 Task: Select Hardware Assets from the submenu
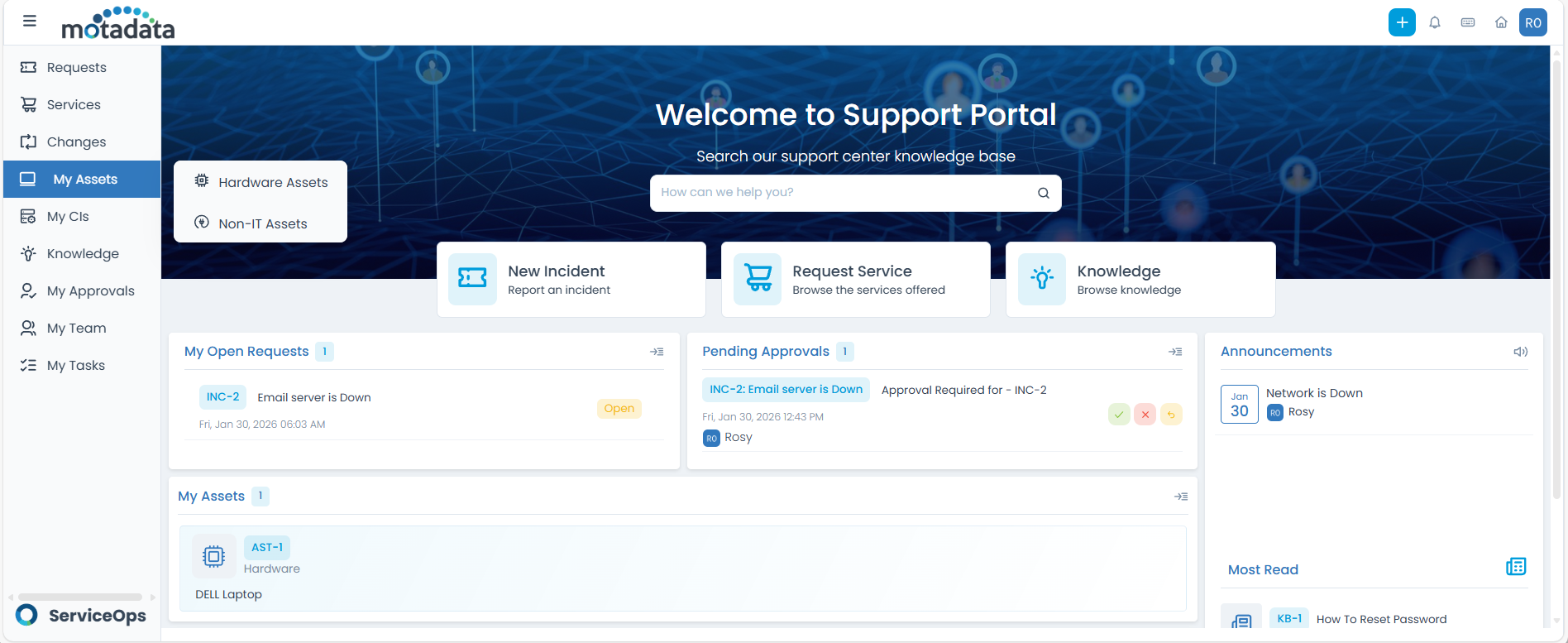[x=272, y=182]
